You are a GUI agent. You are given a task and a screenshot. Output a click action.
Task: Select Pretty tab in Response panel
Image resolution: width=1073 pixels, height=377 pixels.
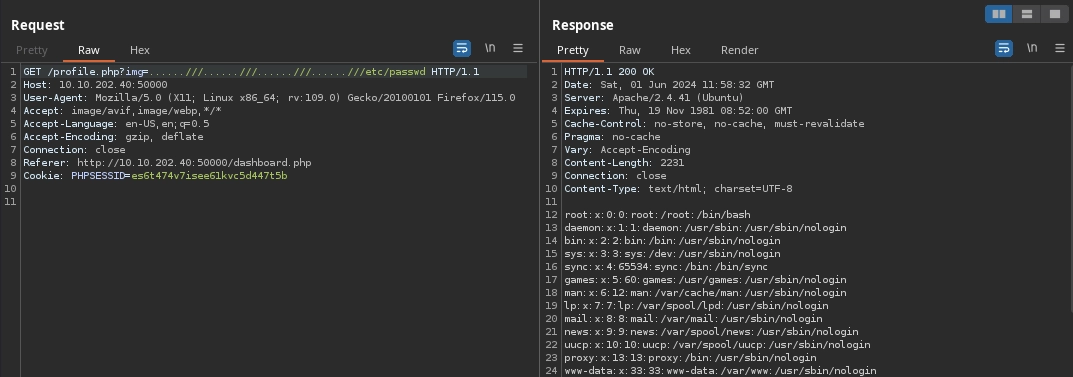click(x=572, y=50)
